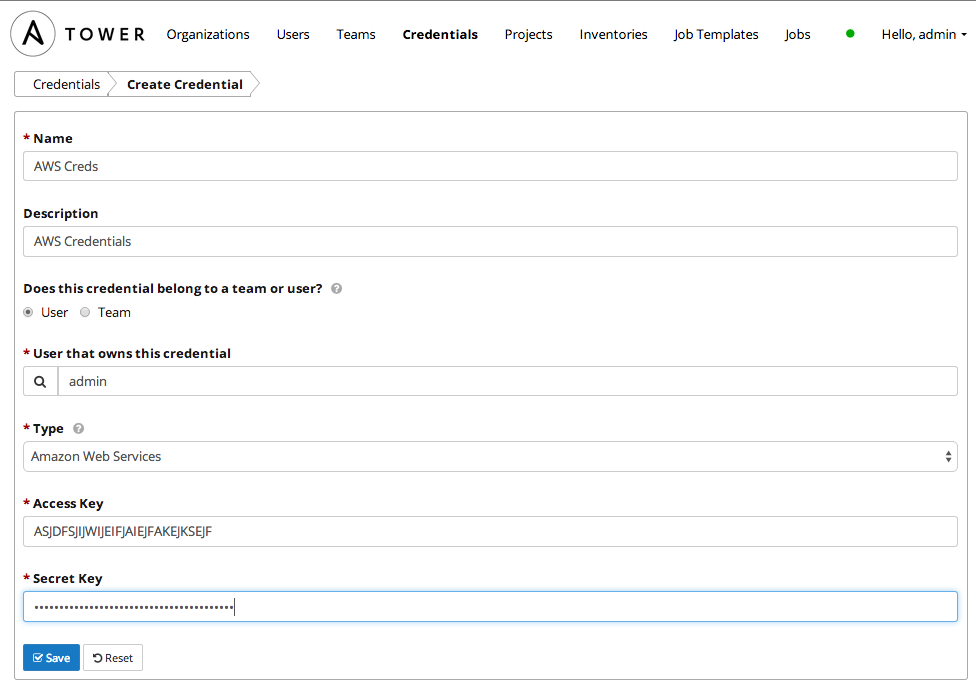This screenshot has width=976, height=698.
Task: Click the owner field containing admin
Action: [507, 381]
